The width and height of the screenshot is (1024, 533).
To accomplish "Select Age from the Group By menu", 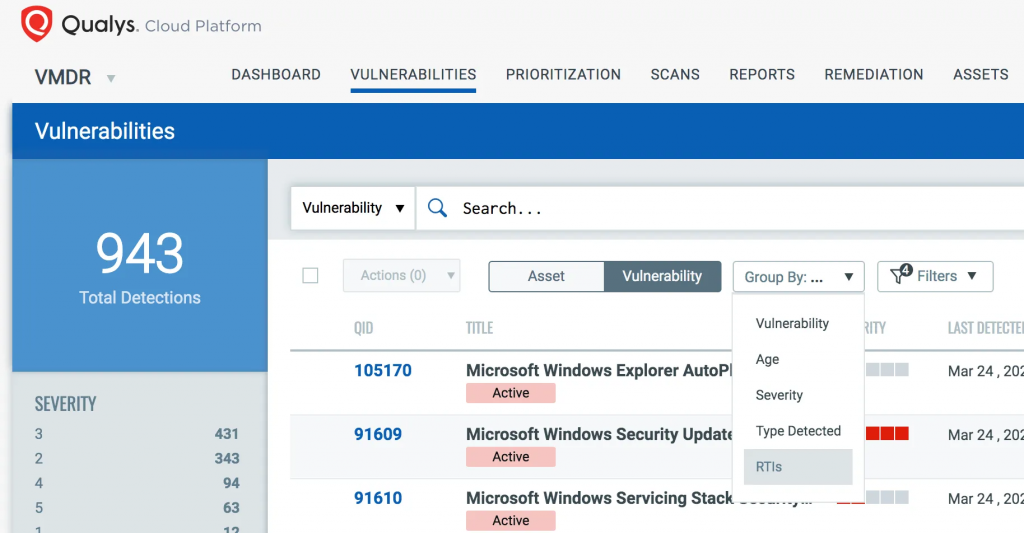I will pos(768,359).
